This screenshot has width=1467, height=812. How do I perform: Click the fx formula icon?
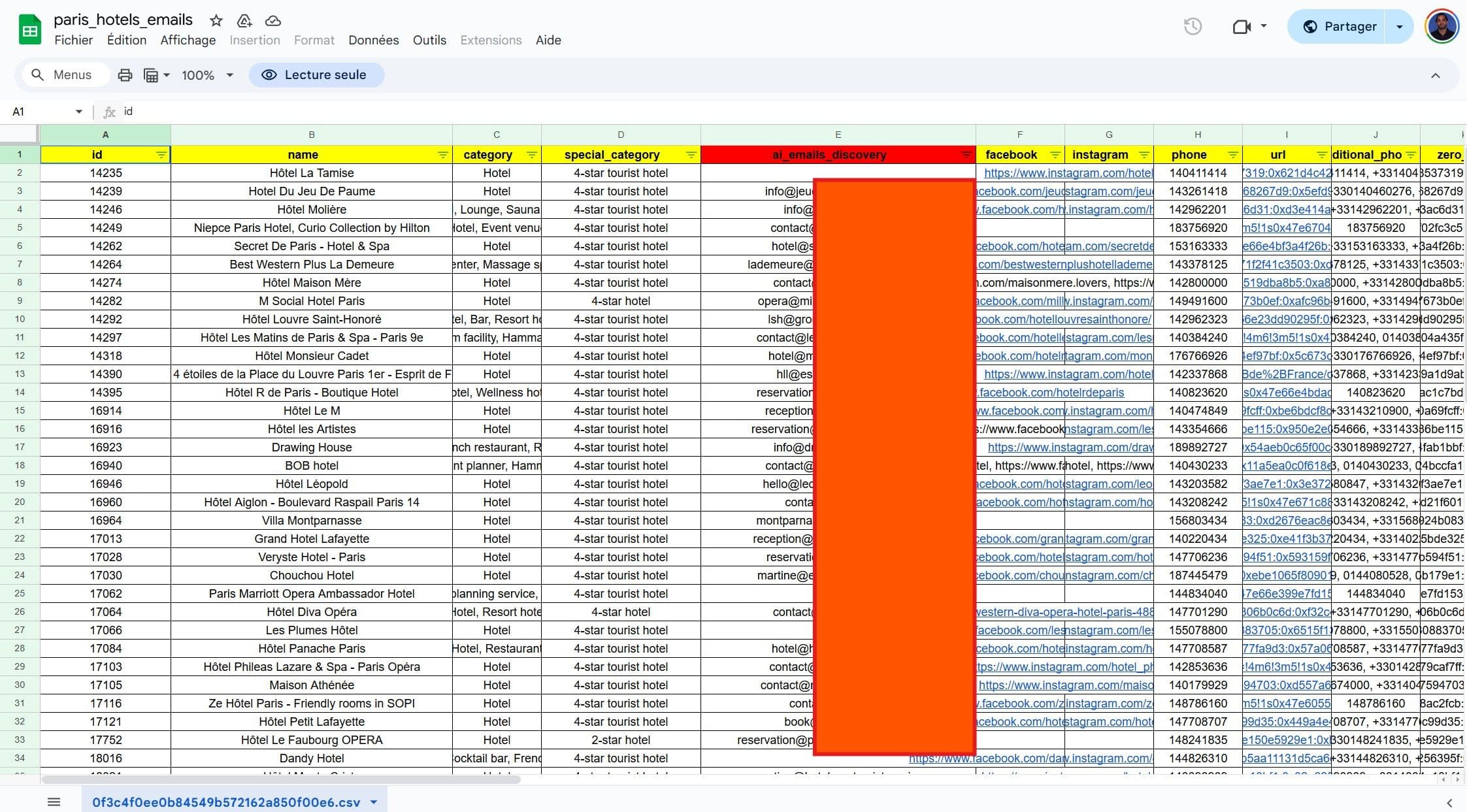[110, 112]
